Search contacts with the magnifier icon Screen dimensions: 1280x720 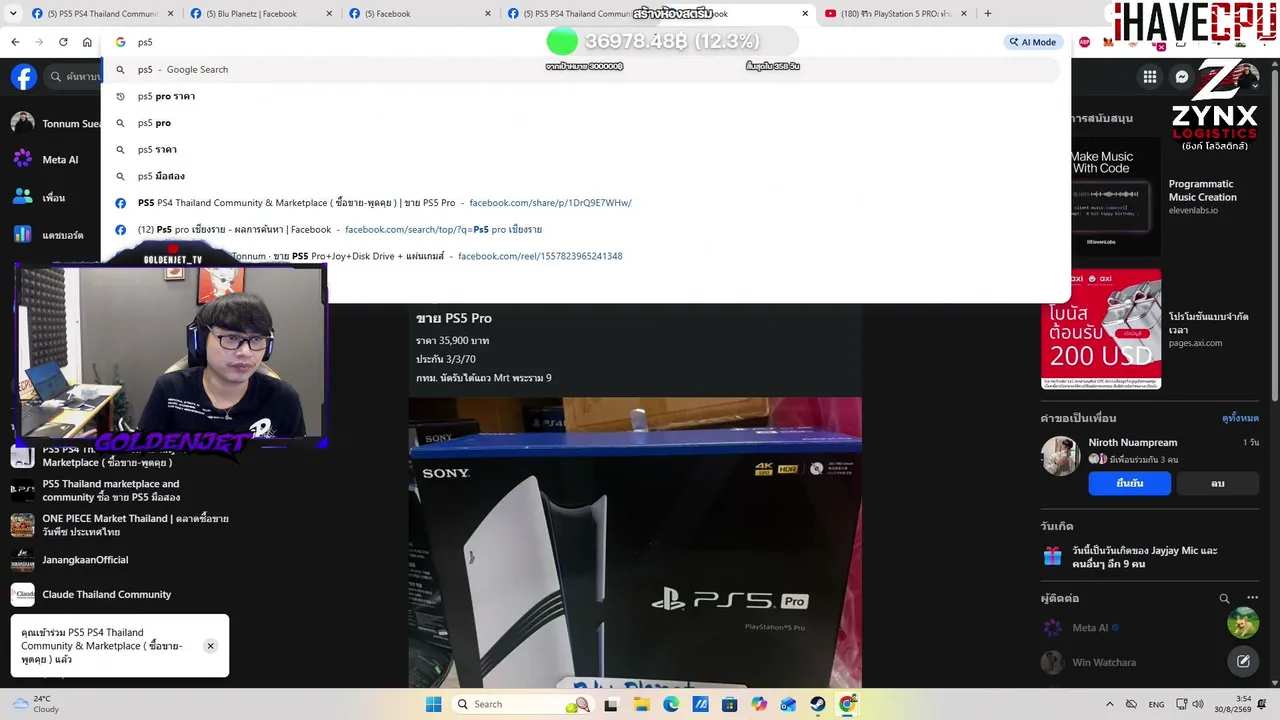(x=1224, y=598)
